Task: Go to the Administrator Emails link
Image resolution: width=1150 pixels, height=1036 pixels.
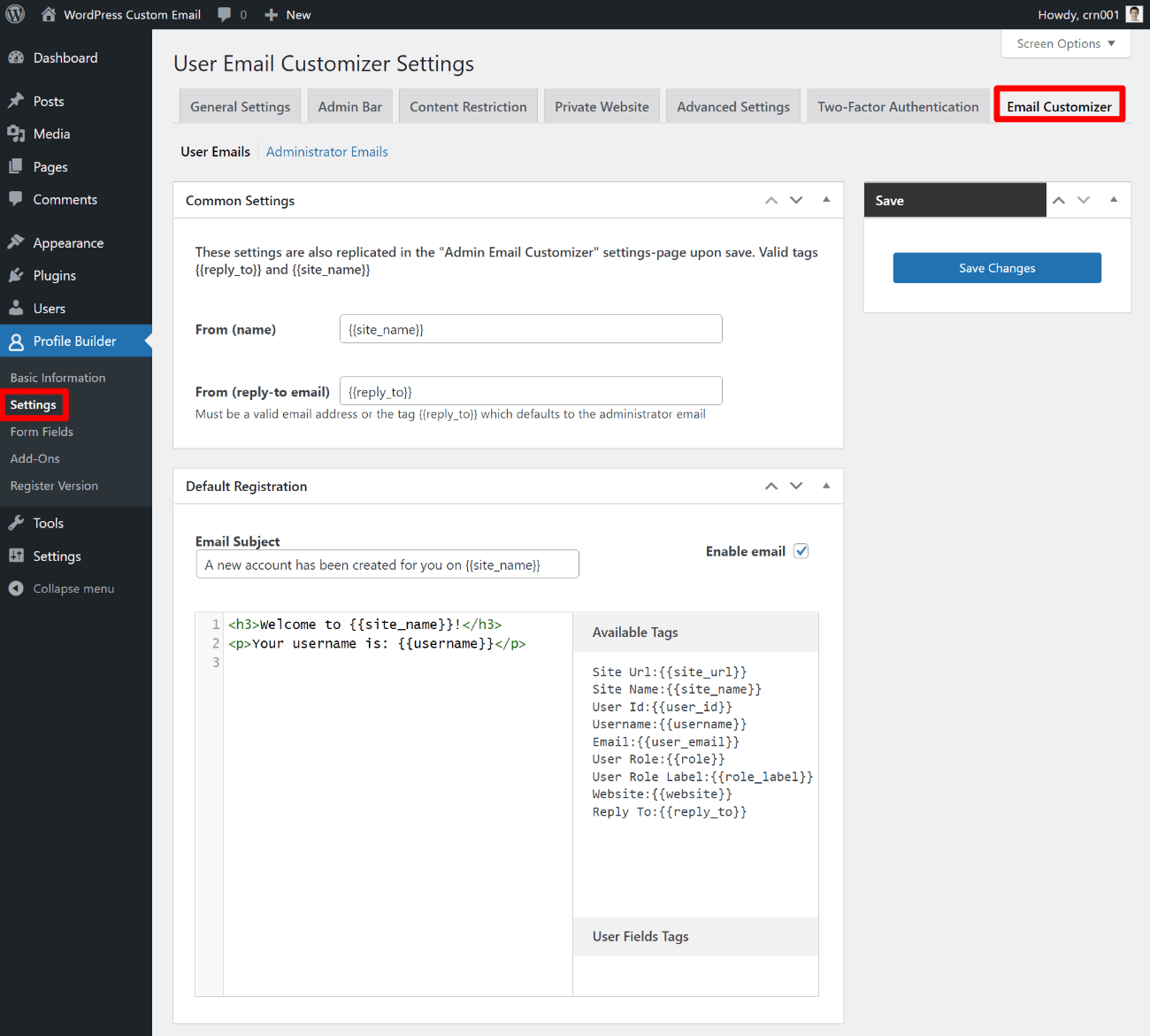Action: pos(326,151)
